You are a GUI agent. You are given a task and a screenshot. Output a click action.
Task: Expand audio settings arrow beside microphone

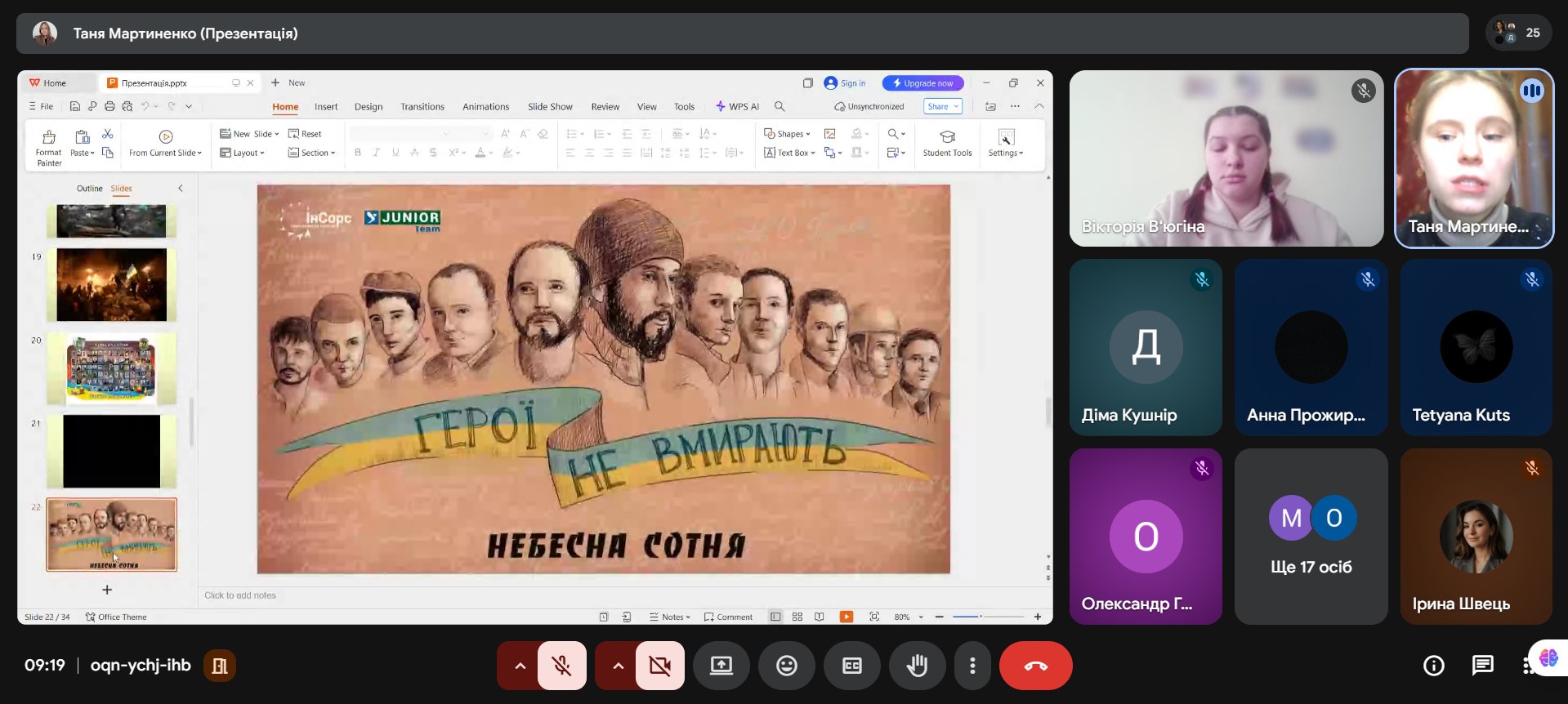[x=520, y=666]
